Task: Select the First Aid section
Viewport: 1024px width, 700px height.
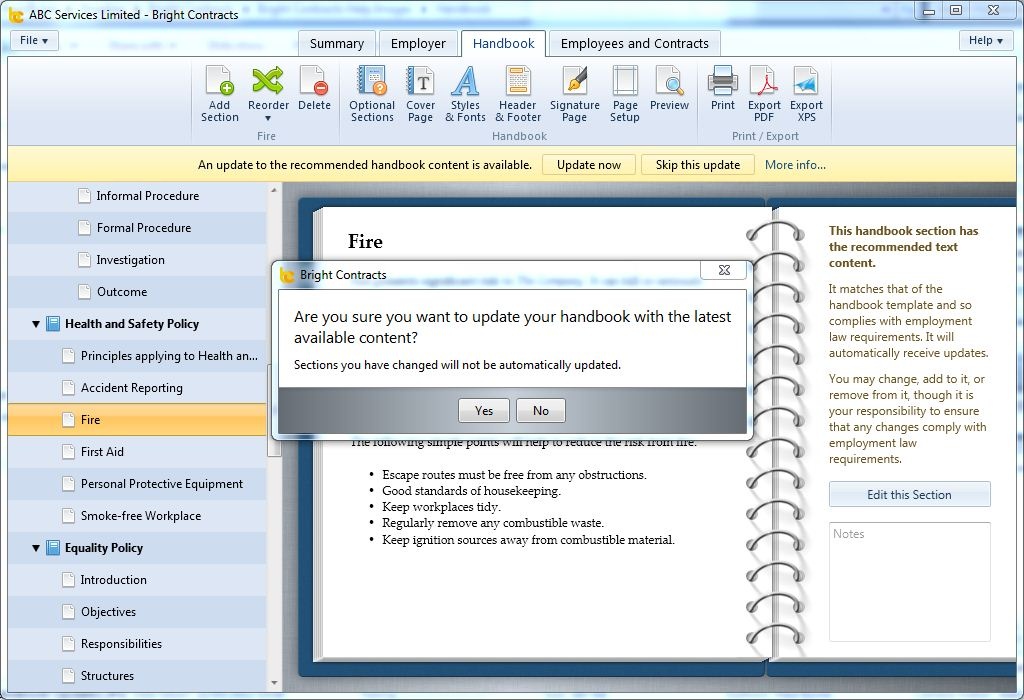Action: pos(137,452)
